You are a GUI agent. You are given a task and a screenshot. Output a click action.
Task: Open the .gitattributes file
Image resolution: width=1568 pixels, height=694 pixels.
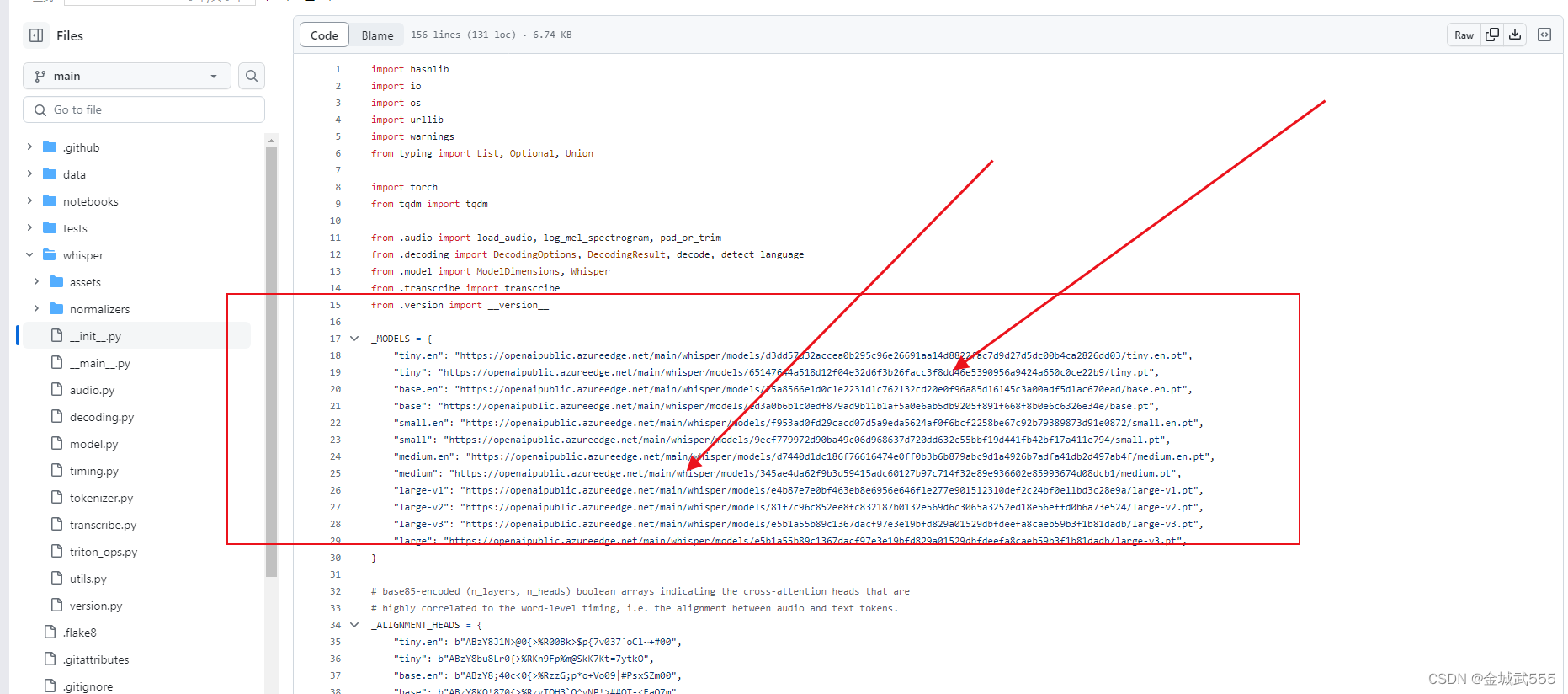coord(95,659)
